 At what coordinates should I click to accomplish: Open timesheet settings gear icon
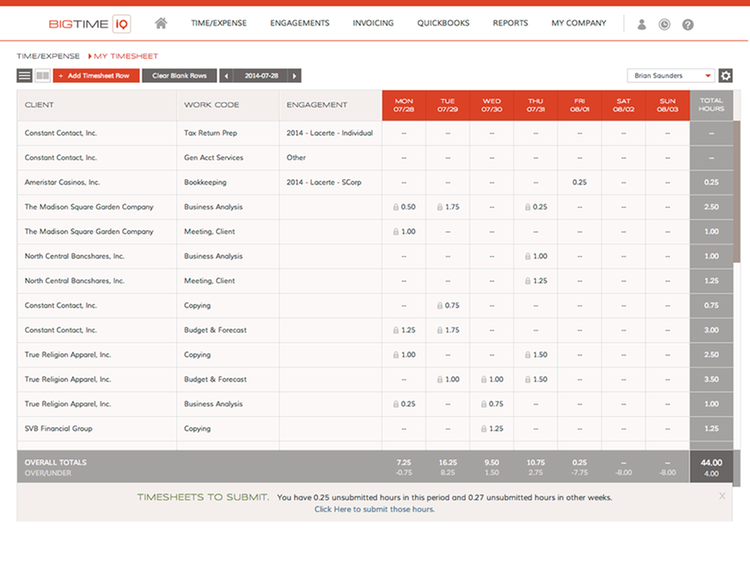726,76
